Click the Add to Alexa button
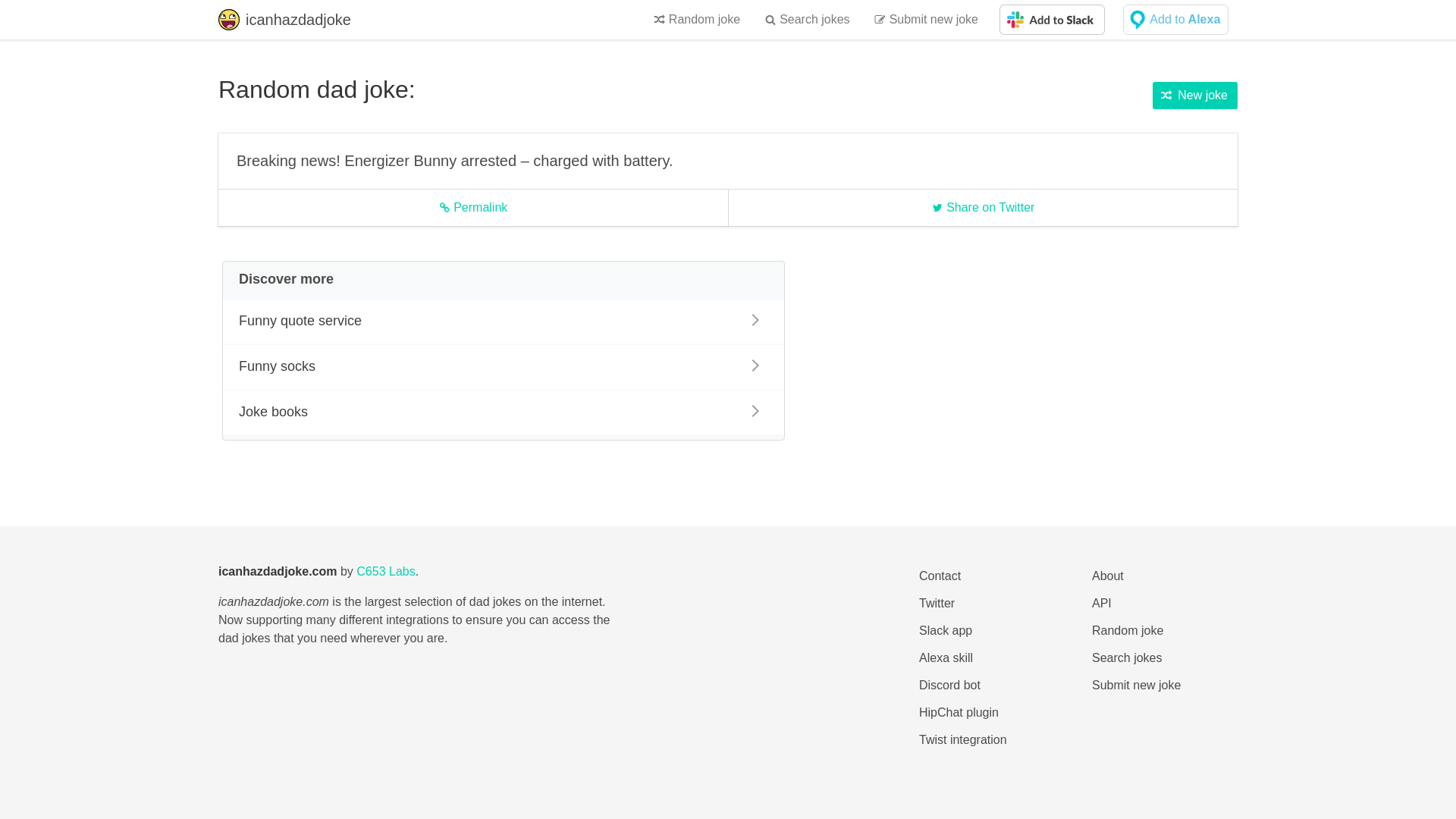This screenshot has height=819, width=1456. (1175, 20)
